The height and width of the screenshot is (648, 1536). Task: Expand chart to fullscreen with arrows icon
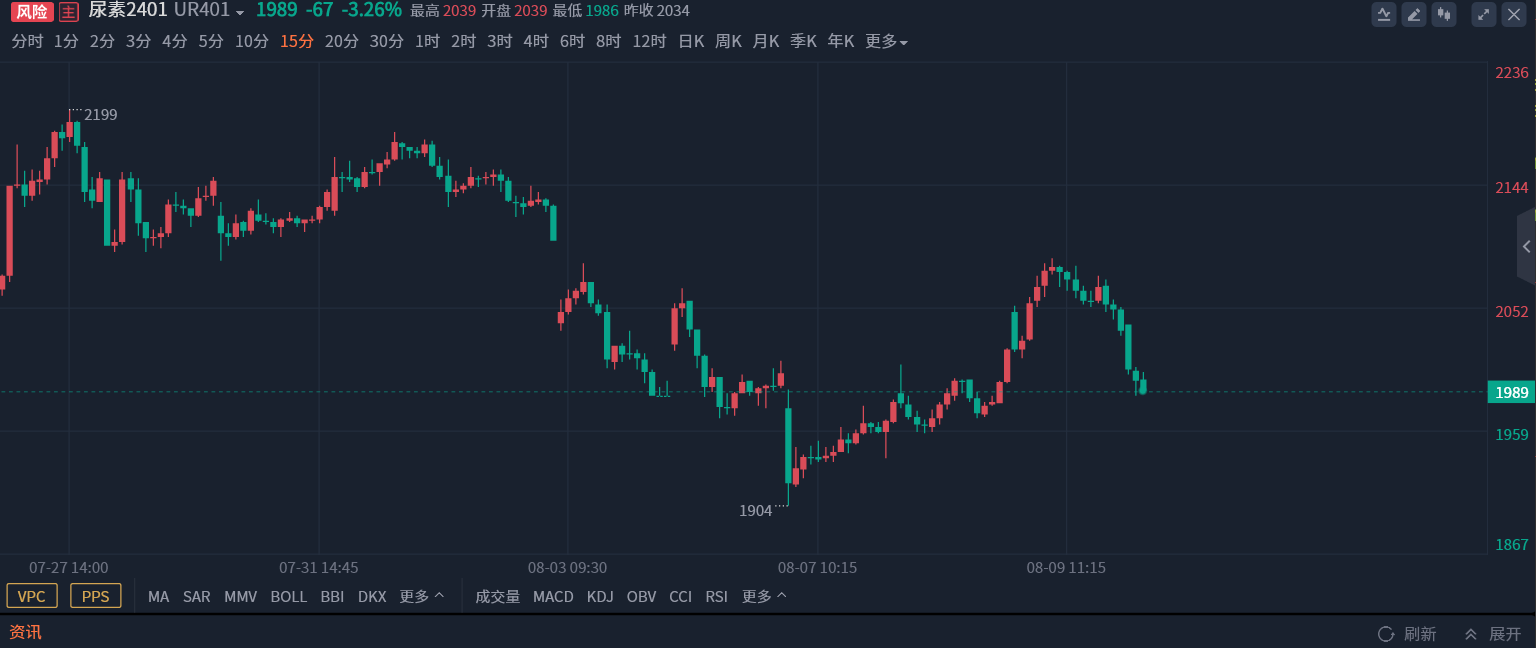[x=1484, y=14]
